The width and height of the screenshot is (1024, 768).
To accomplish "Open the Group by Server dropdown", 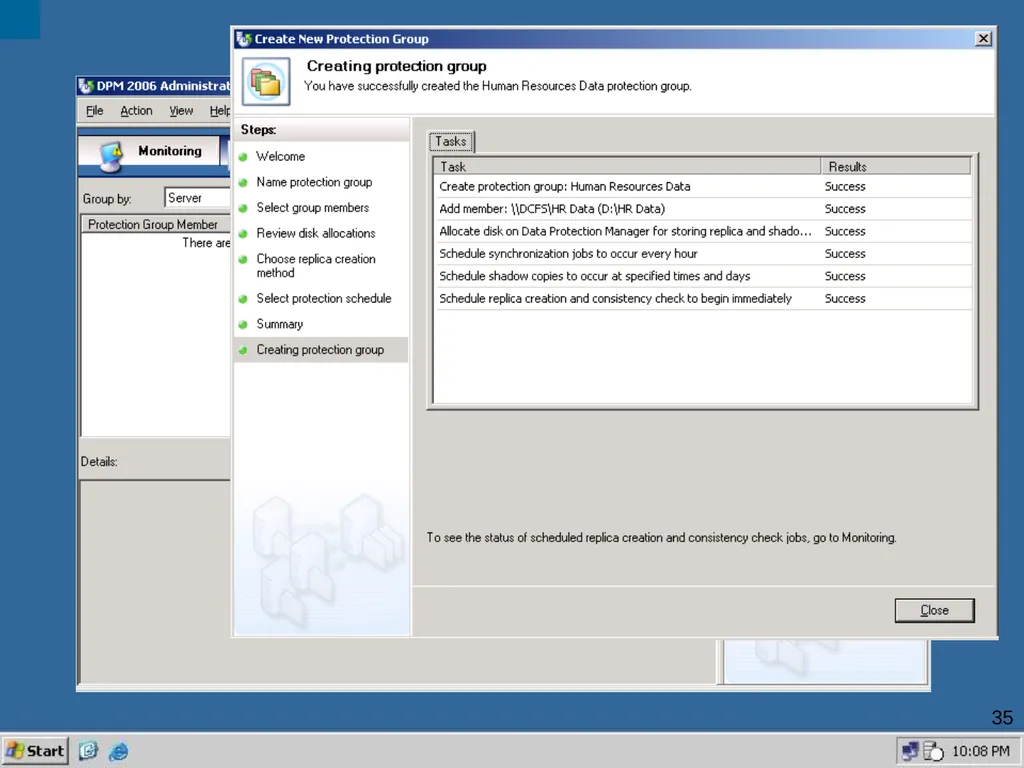I will (197, 198).
